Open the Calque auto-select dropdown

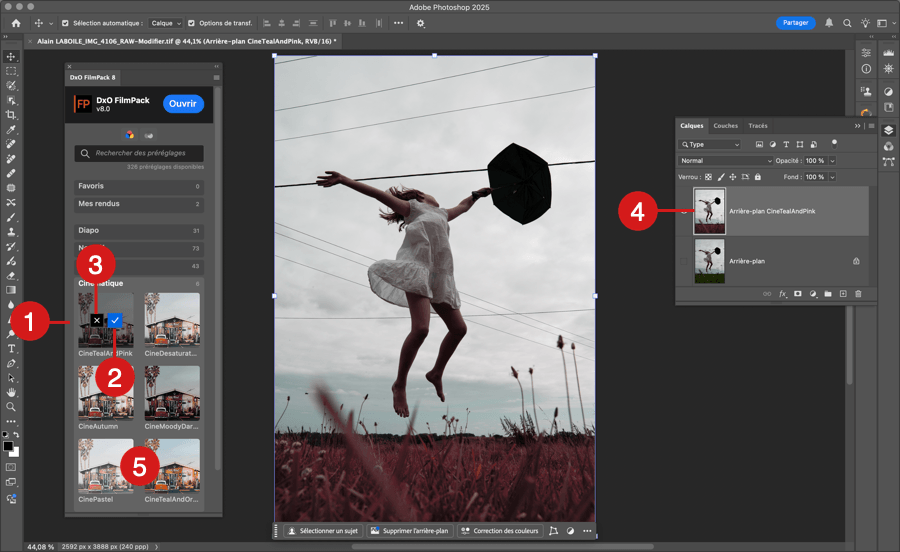166,23
